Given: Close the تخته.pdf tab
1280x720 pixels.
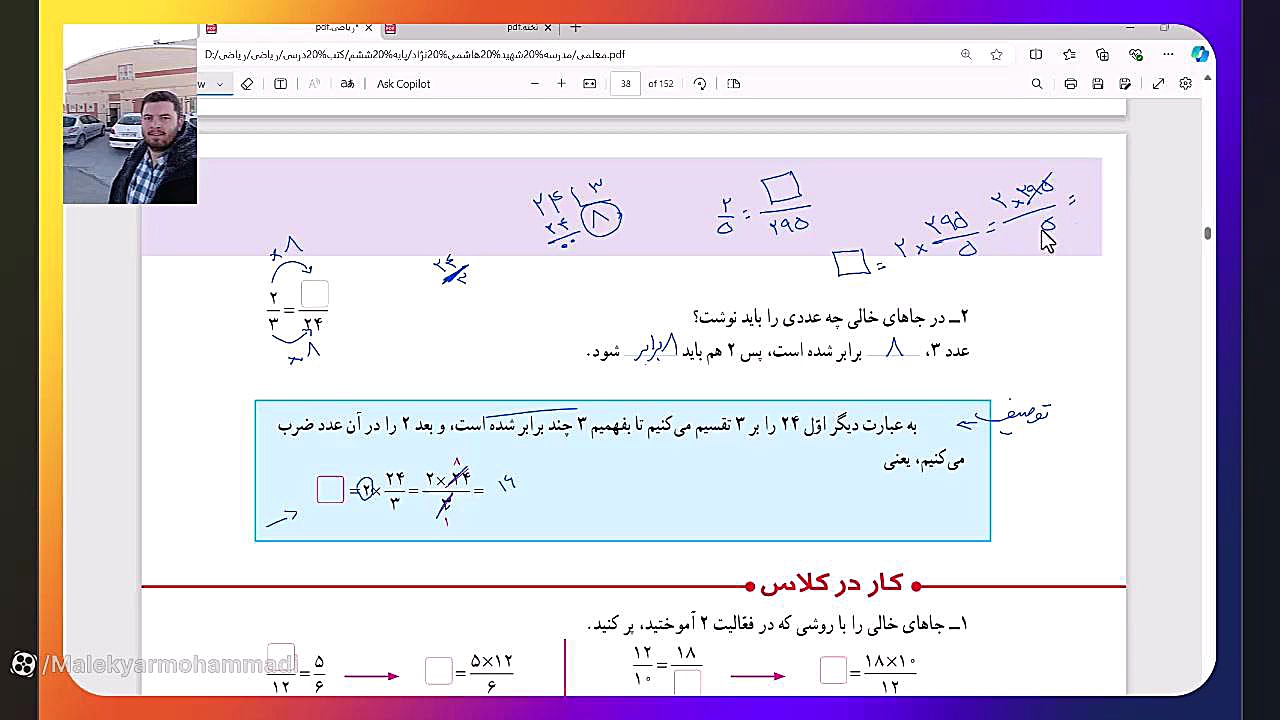Looking at the screenshot, I should coord(548,28).
